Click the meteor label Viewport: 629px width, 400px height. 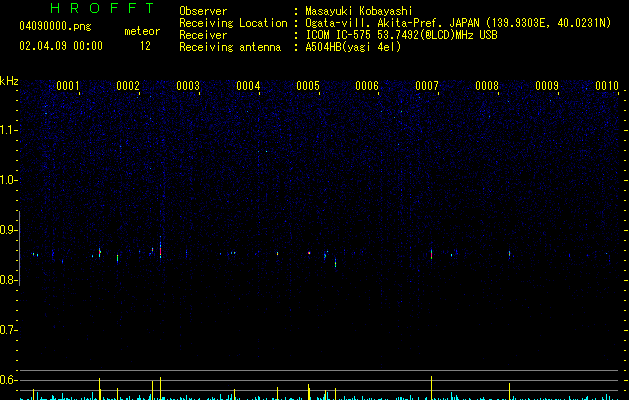(x=142, y=31)
